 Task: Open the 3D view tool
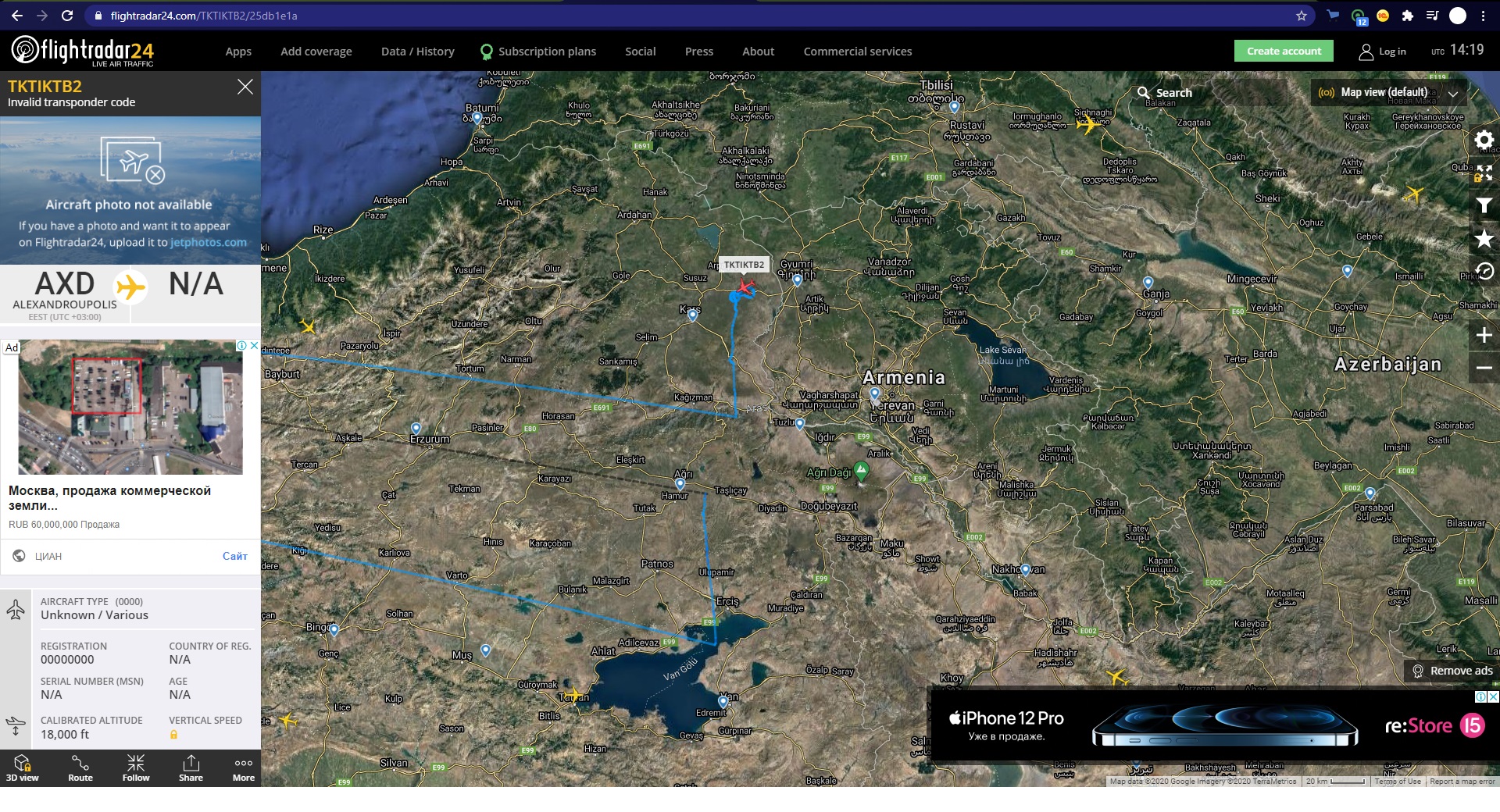click(x=22, y=767)
